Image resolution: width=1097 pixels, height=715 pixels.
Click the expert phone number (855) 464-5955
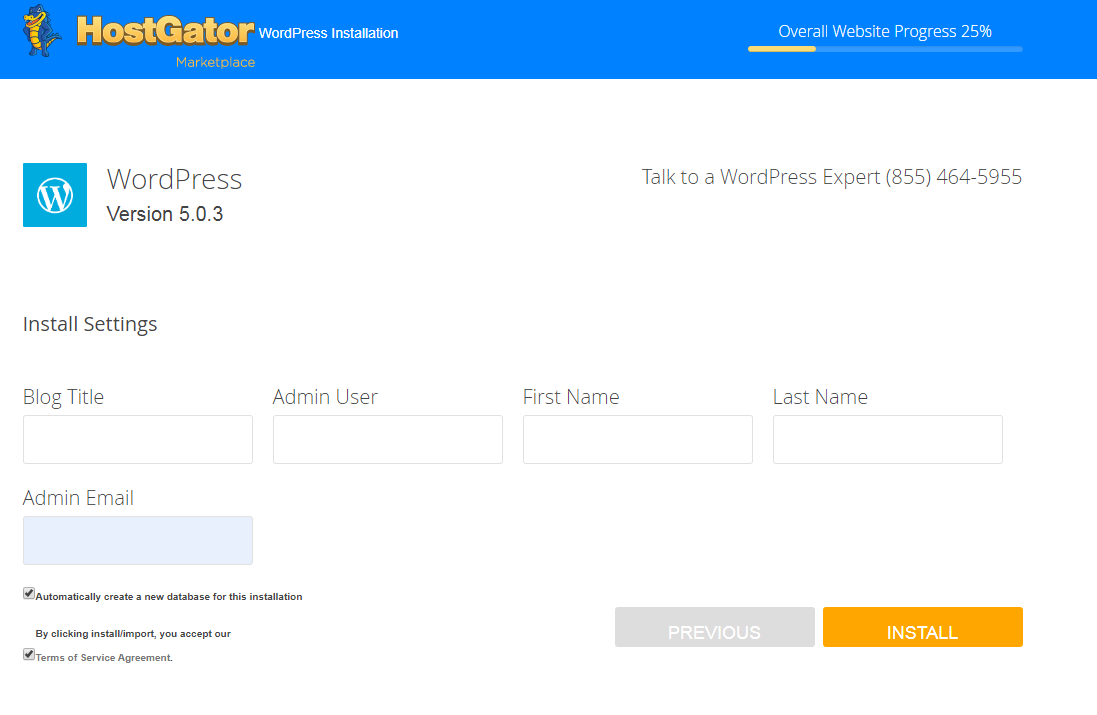(954, 177)
